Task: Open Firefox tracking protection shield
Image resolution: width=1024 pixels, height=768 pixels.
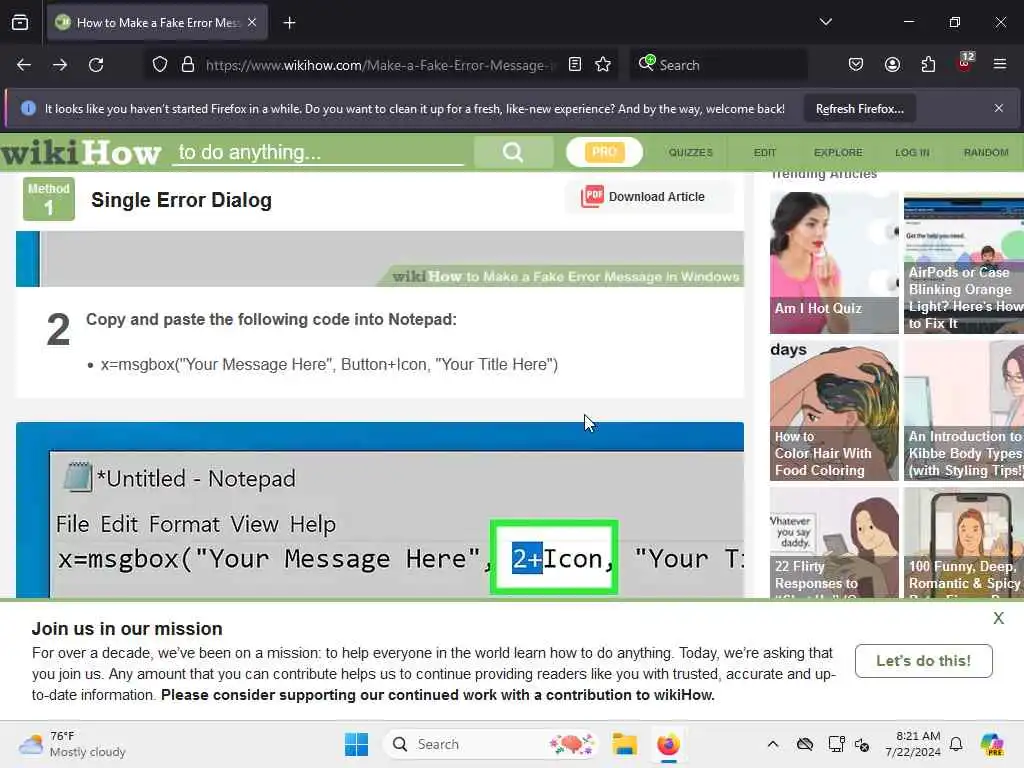Action: click(160, 65)
